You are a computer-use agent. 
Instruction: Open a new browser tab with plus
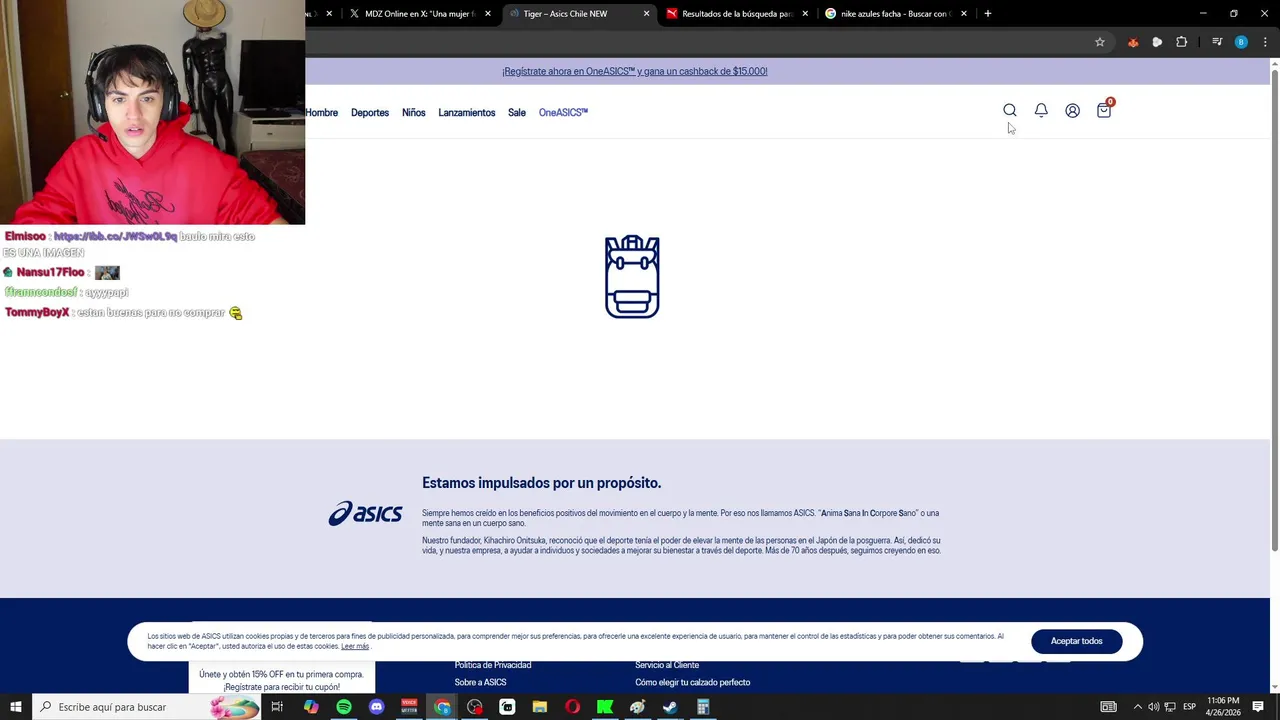point(988,14)
